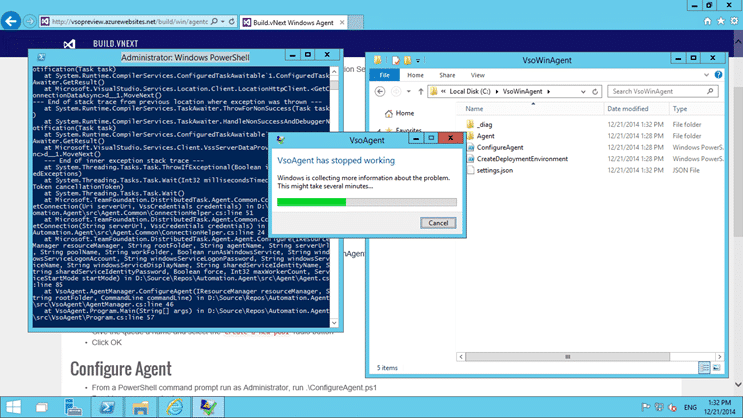Click the VsoAgent progress bar
The width and height of the screenshot is (743, 418).
(x=367, y=202)
